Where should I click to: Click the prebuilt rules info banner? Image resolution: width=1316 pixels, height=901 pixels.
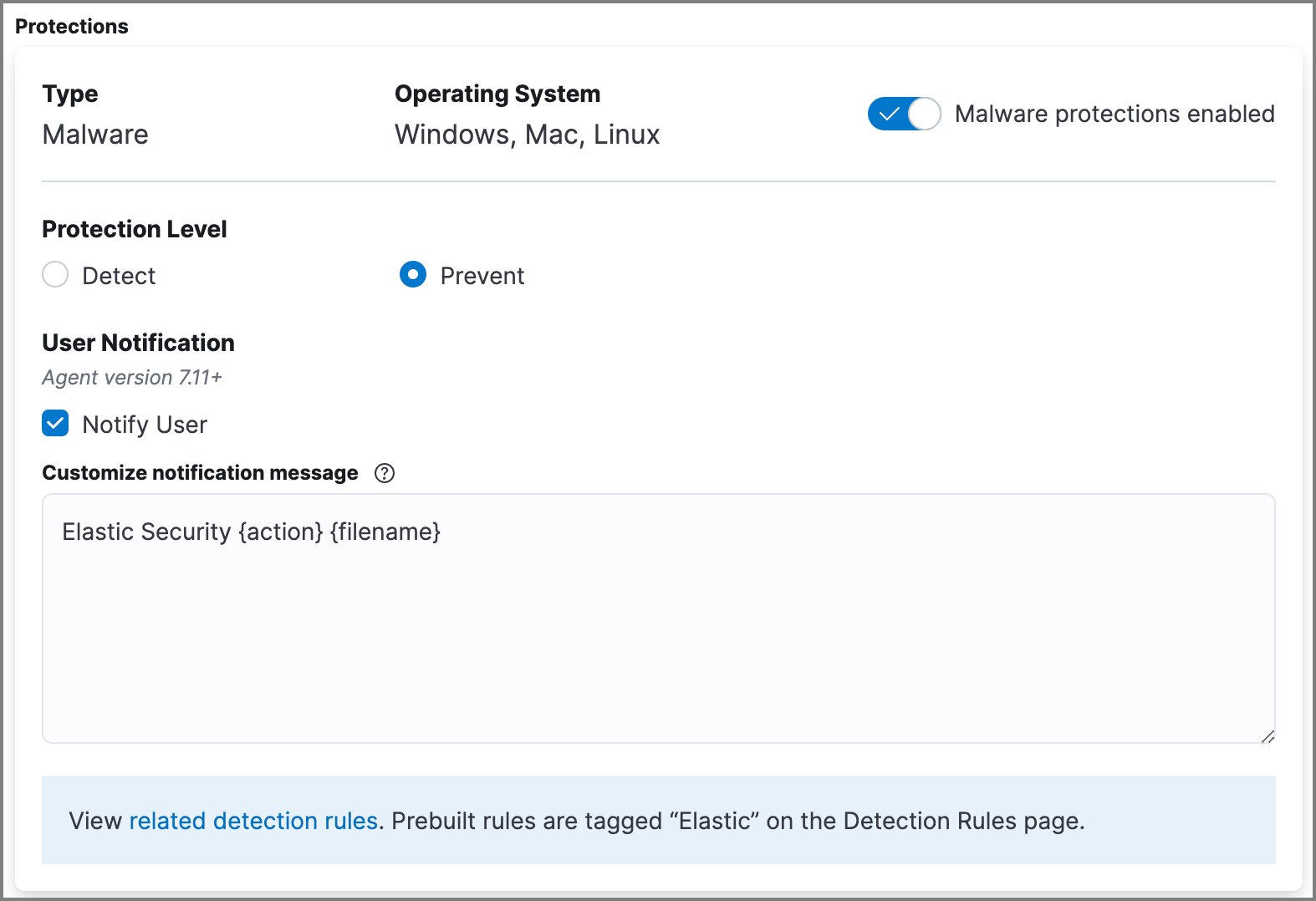[x=659, y=821]
